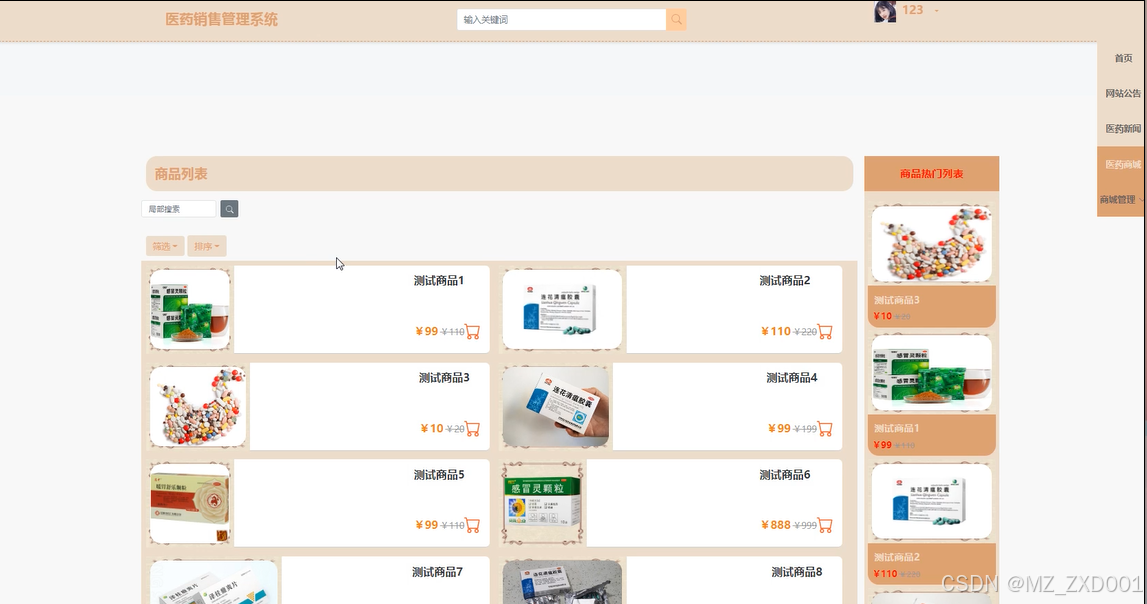The width and height of the screenshot is (1147, 604).
Task: Add 测试商品5 to cart via cart icon
Action: (x=473, y=525)
